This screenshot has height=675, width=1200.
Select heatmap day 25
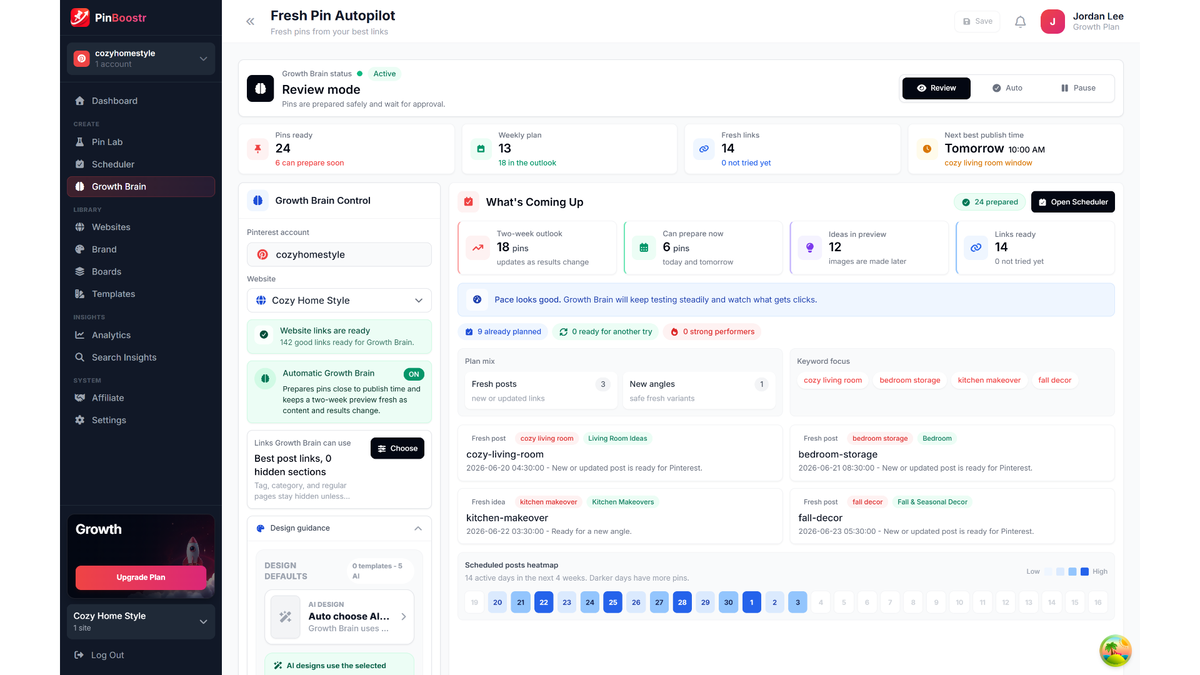tap(613, 602)
